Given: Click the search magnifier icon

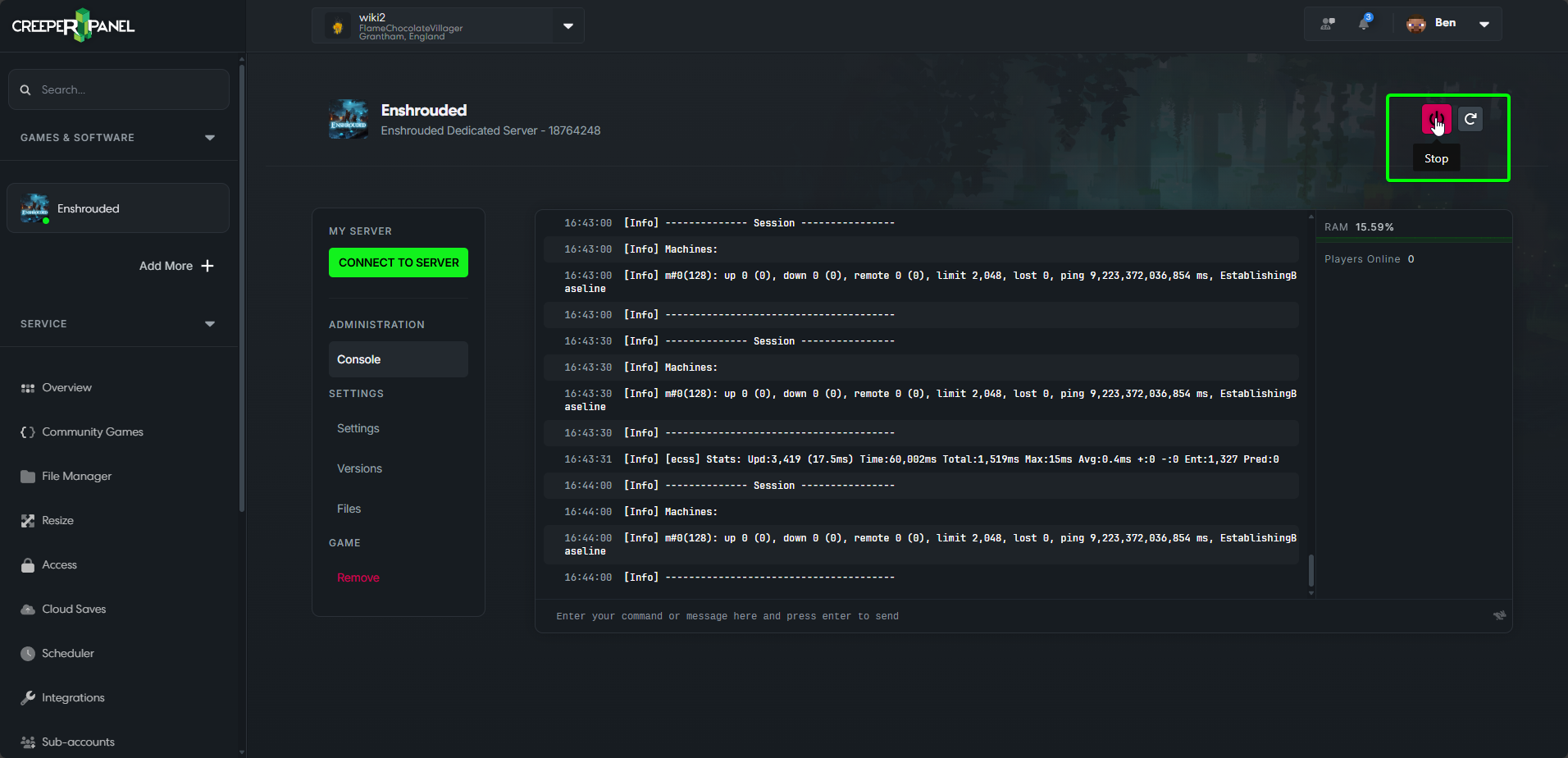Looking at the screenshot, I should pyautogui.click(x=25, y=89).
